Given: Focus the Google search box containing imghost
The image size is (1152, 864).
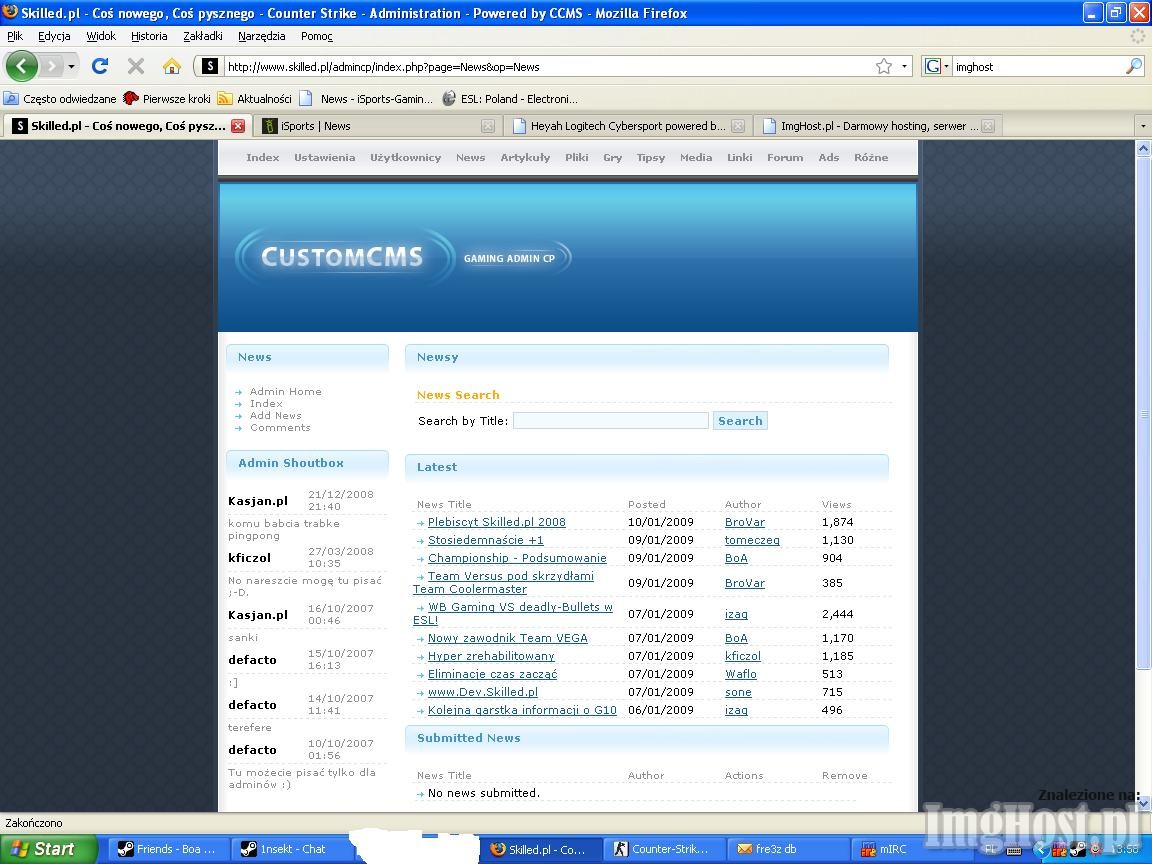Looking at the screenshot, I should pyautogui.click(x=1038, y=67).
